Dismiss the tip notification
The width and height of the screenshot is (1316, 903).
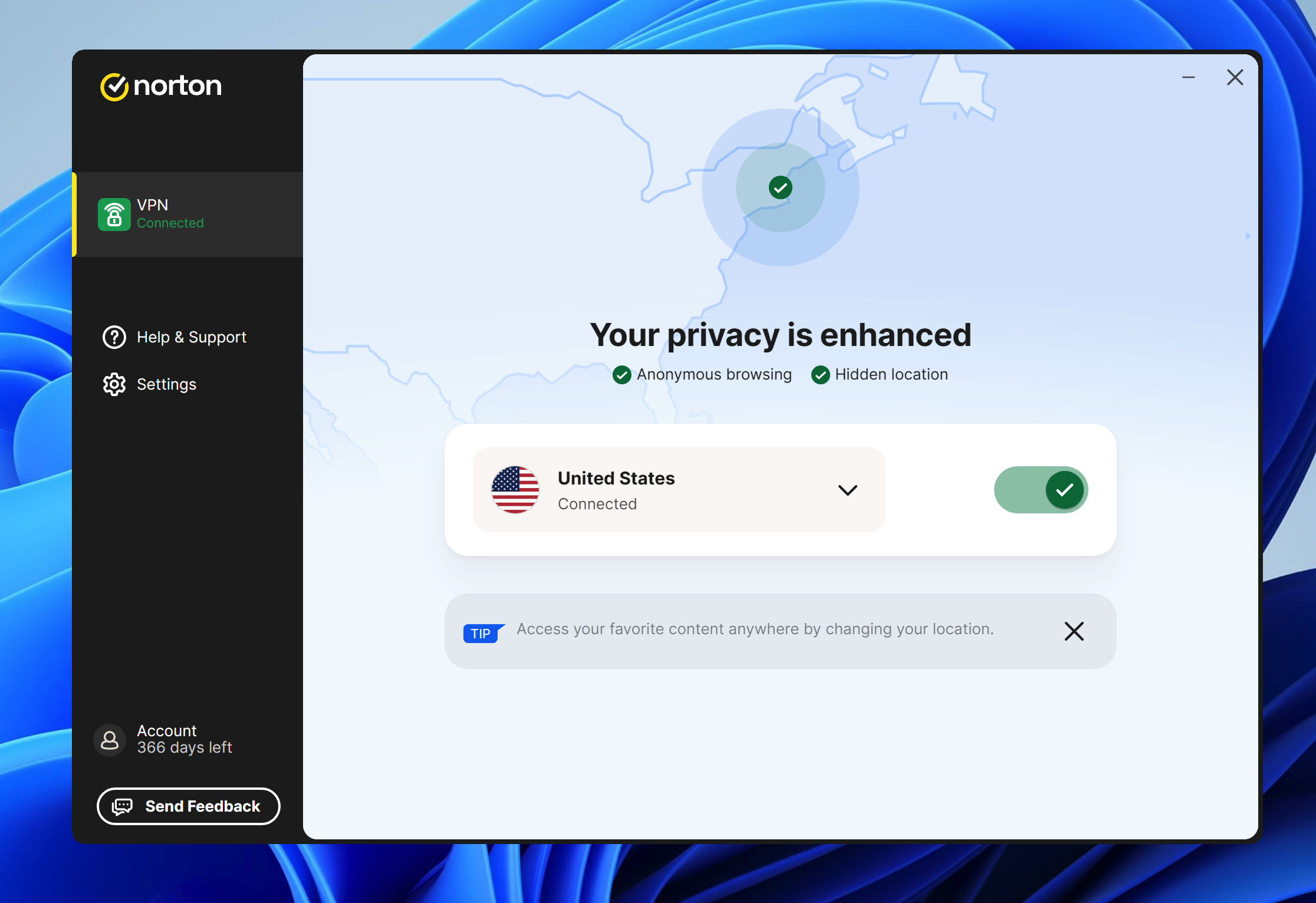(x=1074, y=631)
